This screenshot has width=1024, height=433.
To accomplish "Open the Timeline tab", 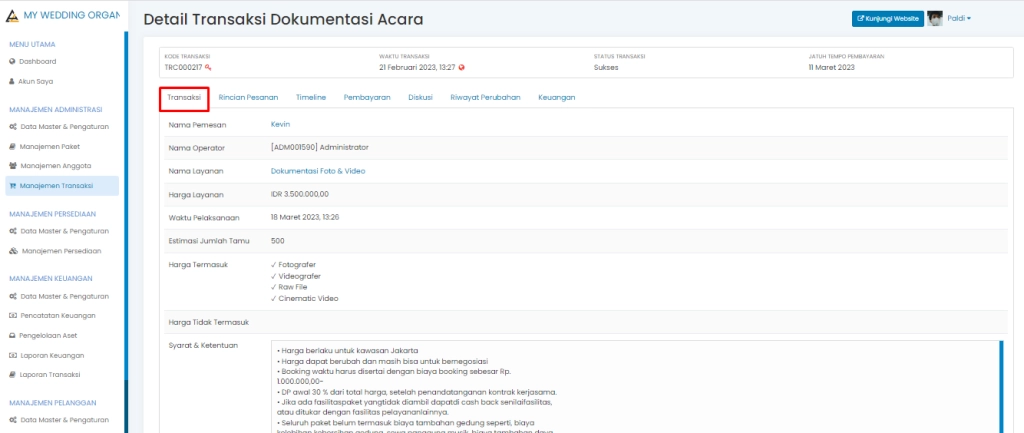I will 311,98.
